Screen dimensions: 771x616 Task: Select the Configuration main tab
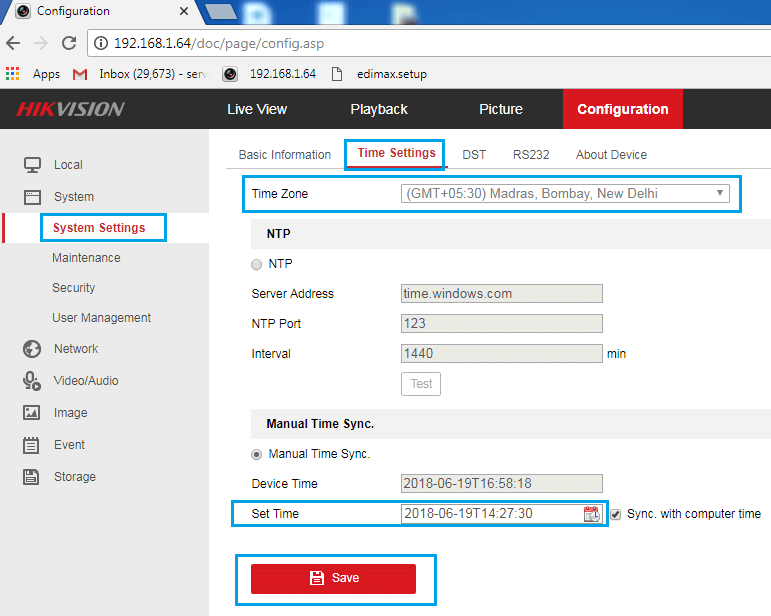point(623,109)
